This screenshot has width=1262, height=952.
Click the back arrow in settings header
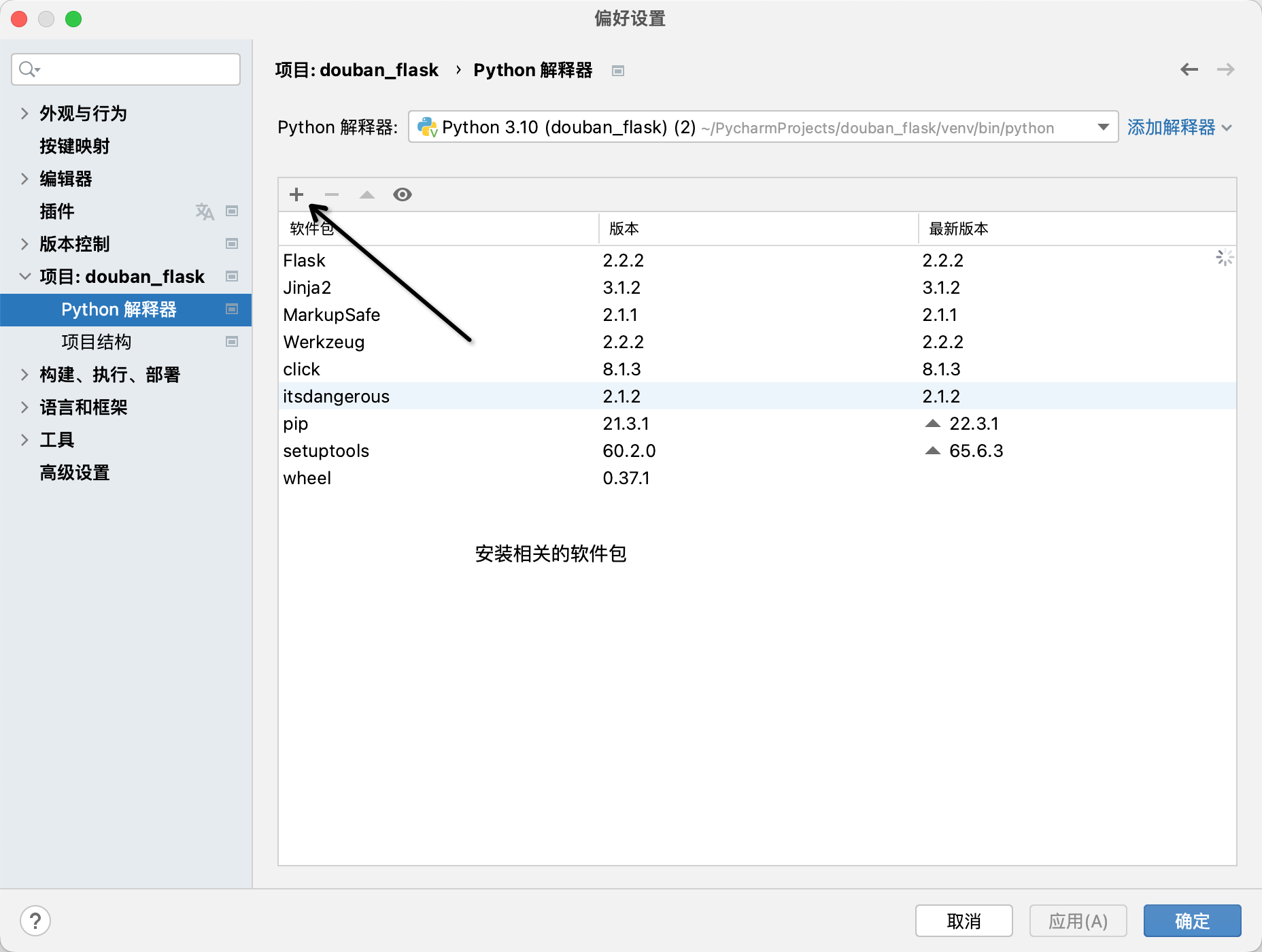click(1189, 69)
